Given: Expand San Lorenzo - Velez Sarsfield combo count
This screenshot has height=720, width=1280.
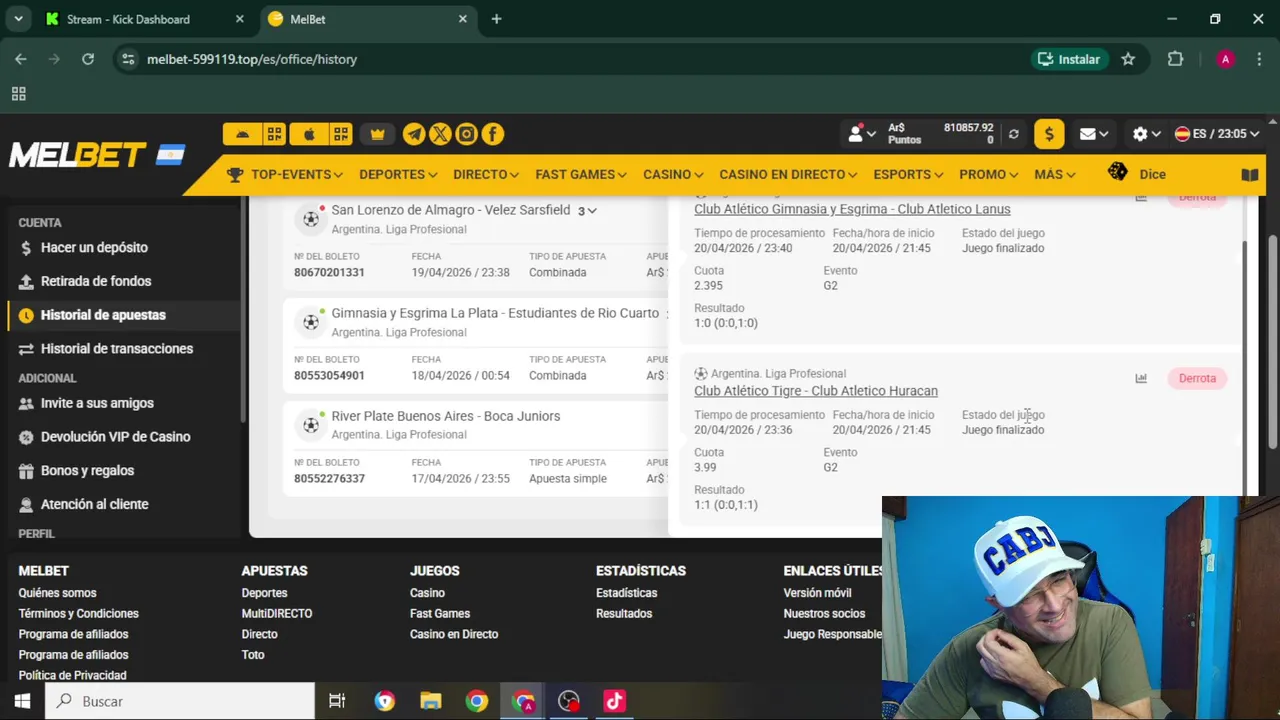Looking at the screenshot, I should point(587,211).
